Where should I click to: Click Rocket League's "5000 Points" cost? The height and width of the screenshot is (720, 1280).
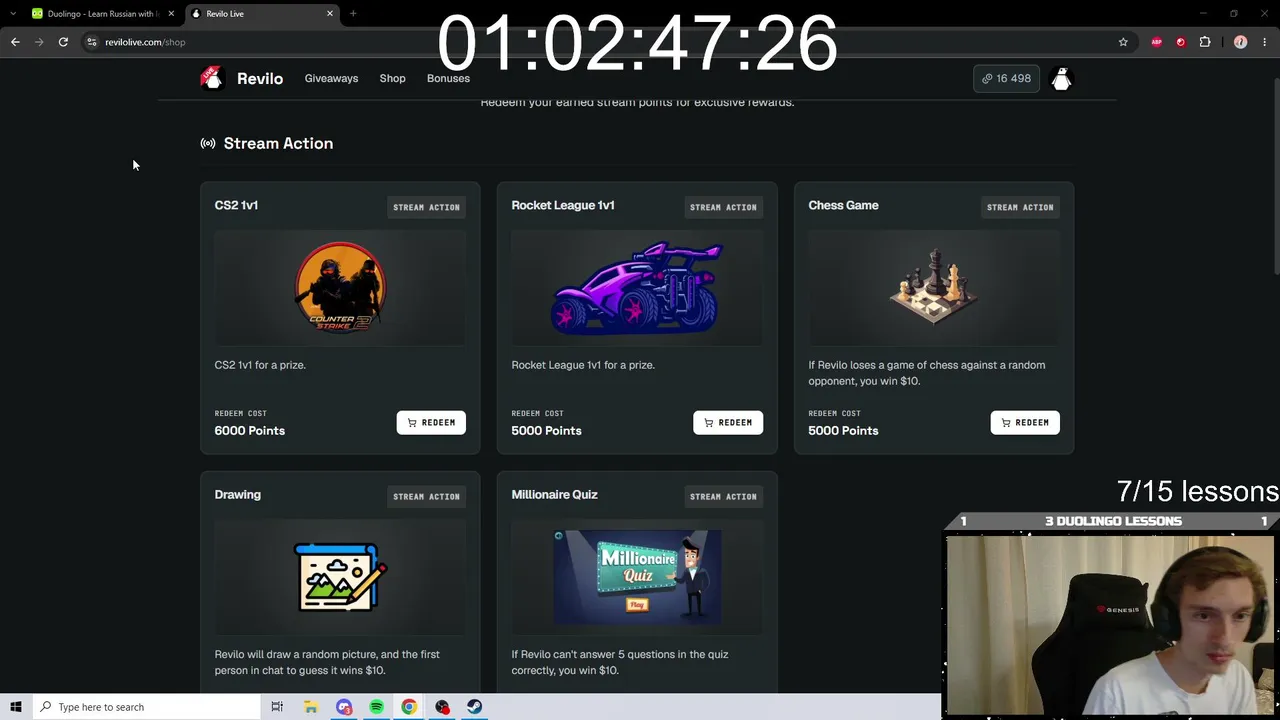tap(546, 430)
